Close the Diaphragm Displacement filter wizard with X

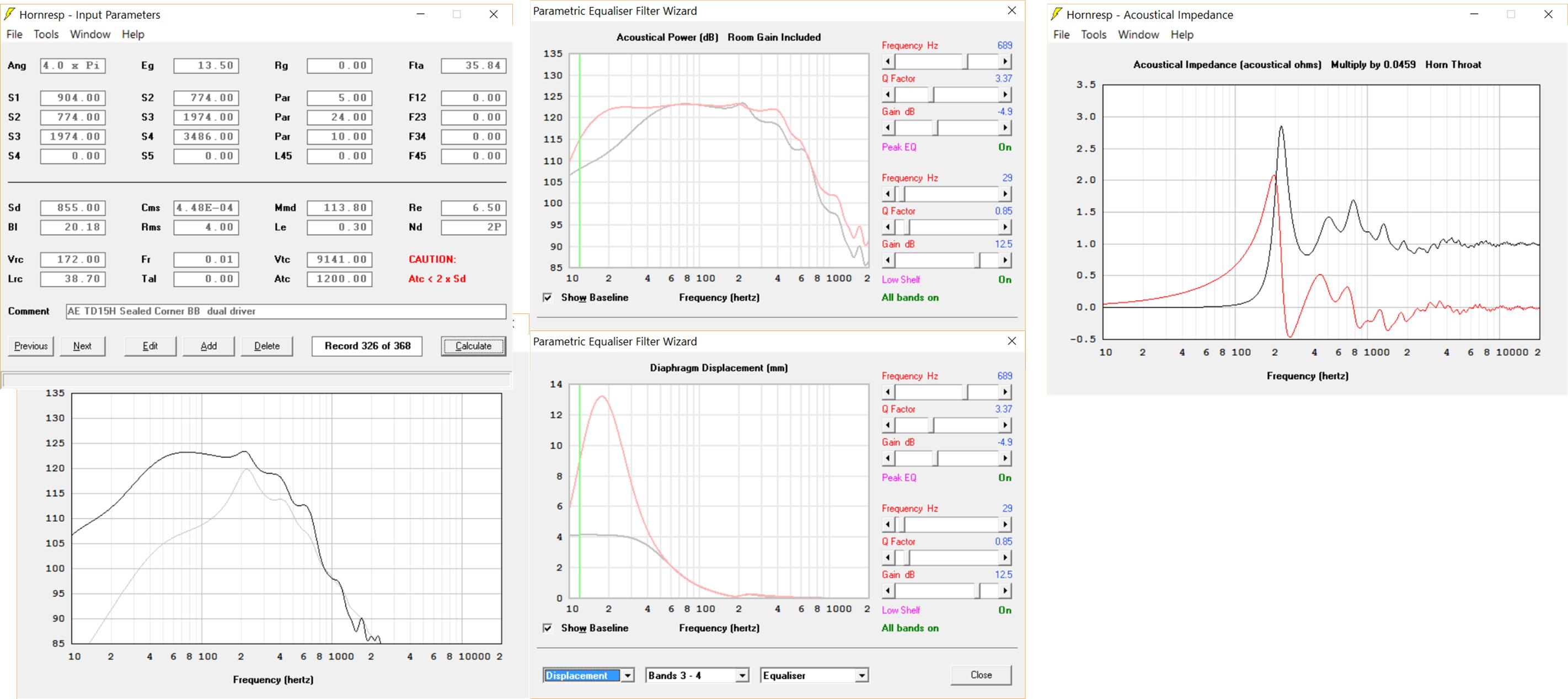(1012, 341)
